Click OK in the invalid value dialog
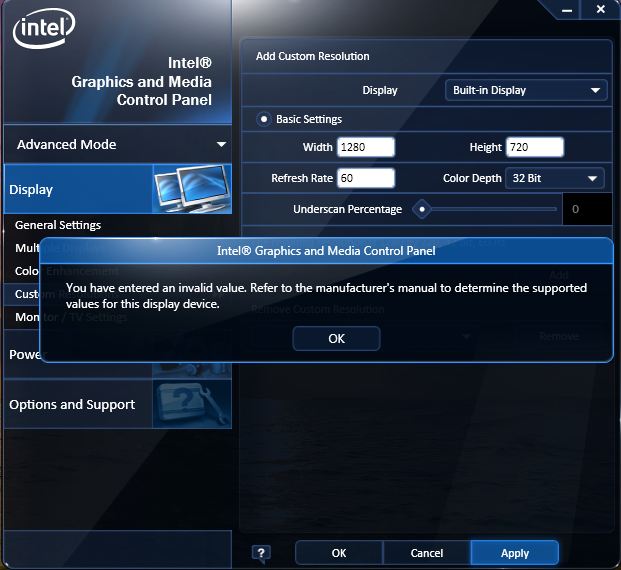The height and width of the screenshot is (570, 621). (x=336, y=338)
